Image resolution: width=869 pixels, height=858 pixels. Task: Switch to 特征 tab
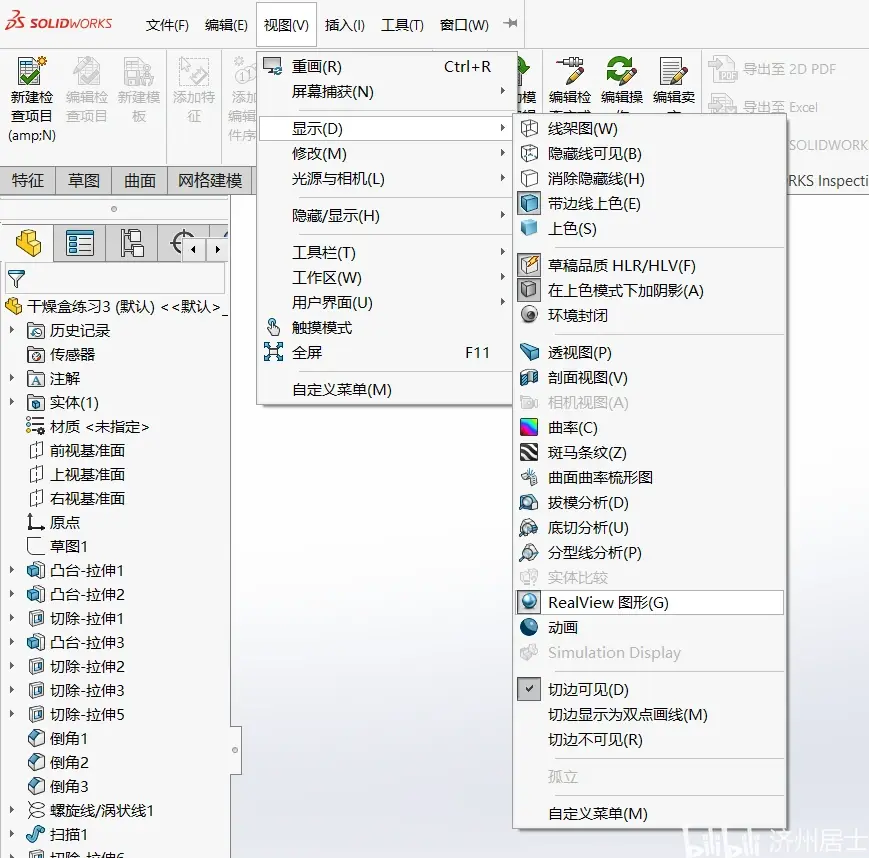tap(28, 180)
